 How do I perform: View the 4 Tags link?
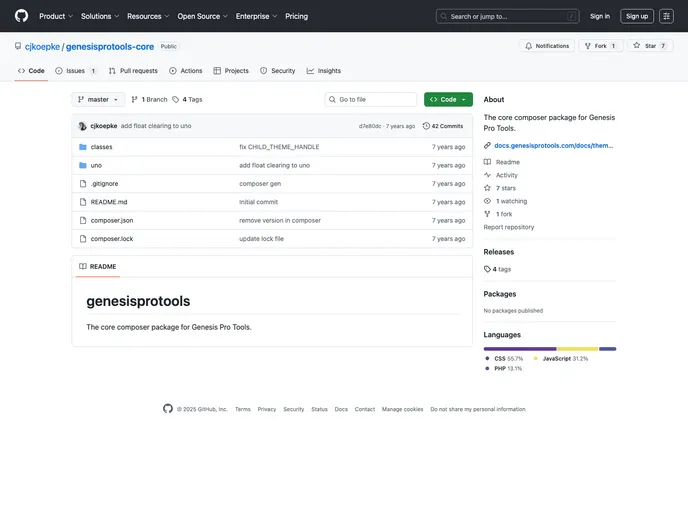pos(187,100)
